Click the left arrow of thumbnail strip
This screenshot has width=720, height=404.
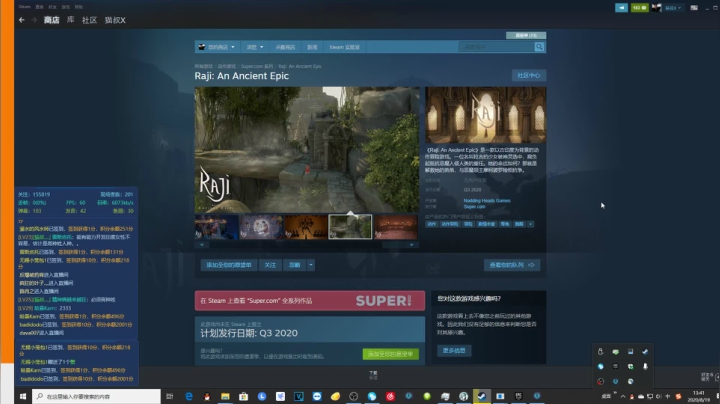tap(202, 245)
